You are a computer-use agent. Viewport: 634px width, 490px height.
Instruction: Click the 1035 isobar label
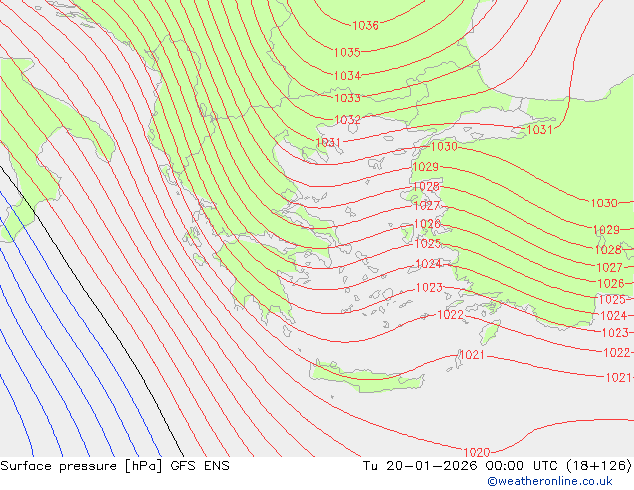click(347, 52)
